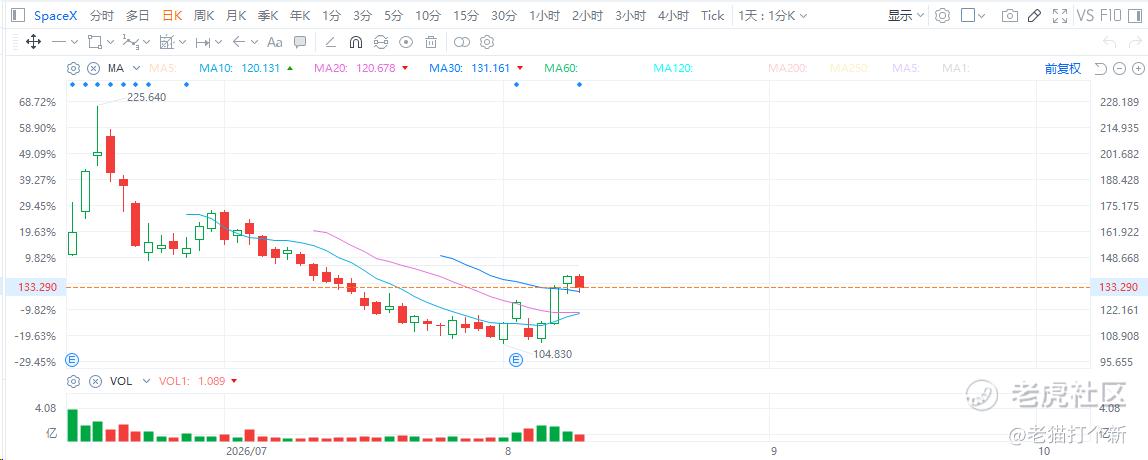Click the overlapping circles overlay icon

pos(463,42)
